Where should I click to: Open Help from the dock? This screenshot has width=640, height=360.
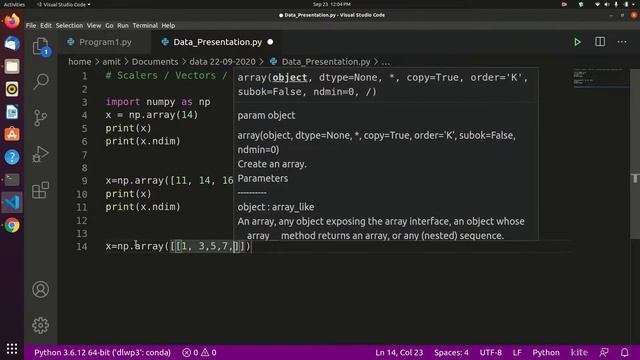tap(12, 157)
